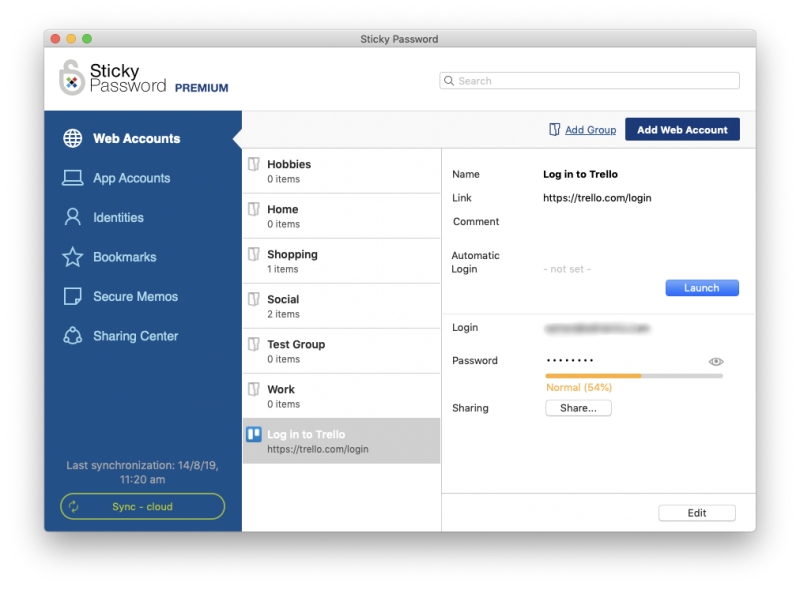Screen dimensions: 800x590
Task: Click the "Log in to Trello" name value
Action: [x=580, y=174]
